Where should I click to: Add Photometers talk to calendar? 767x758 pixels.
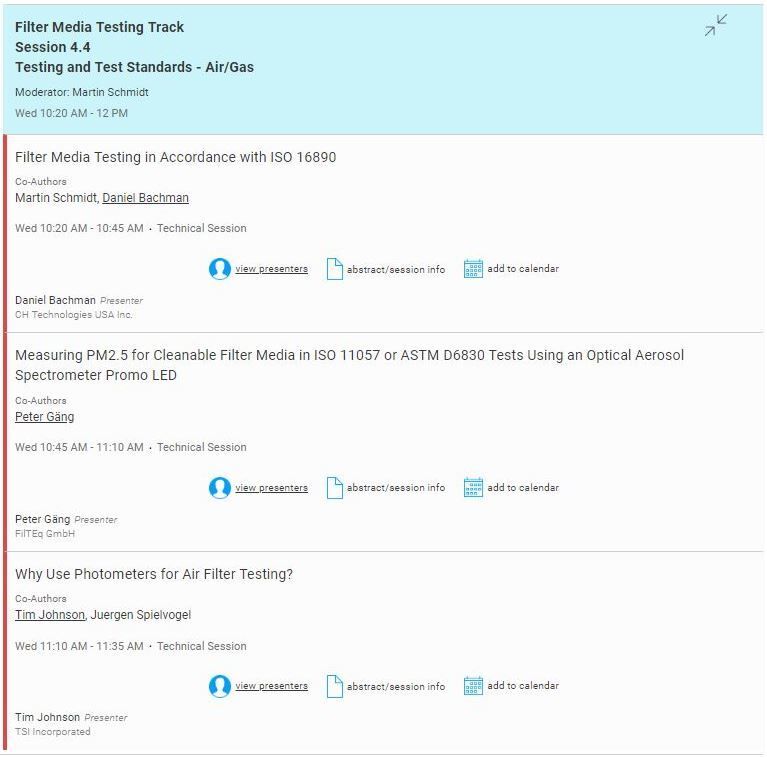(522, 686)
